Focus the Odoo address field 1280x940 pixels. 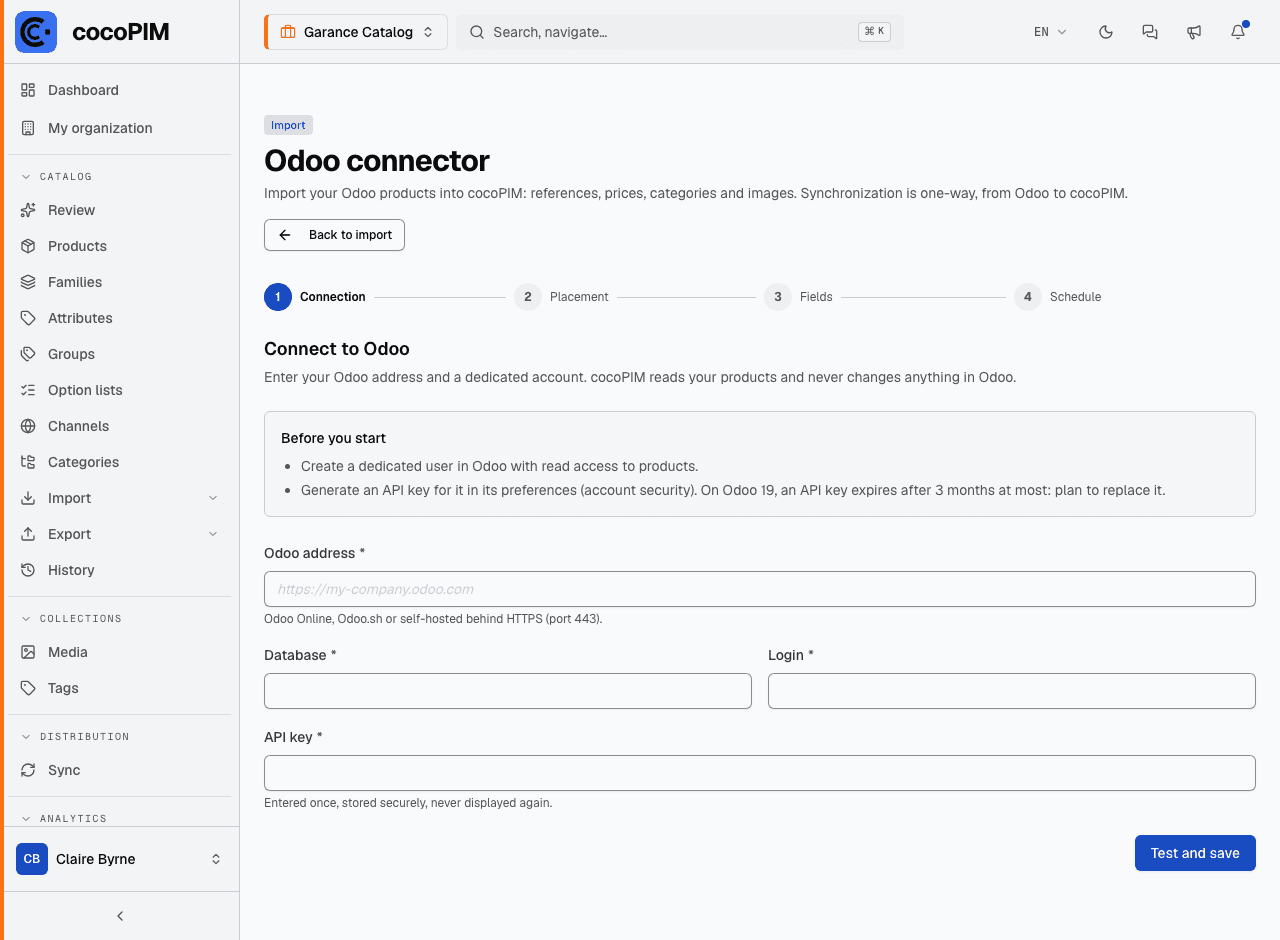[x=760, y=589]
